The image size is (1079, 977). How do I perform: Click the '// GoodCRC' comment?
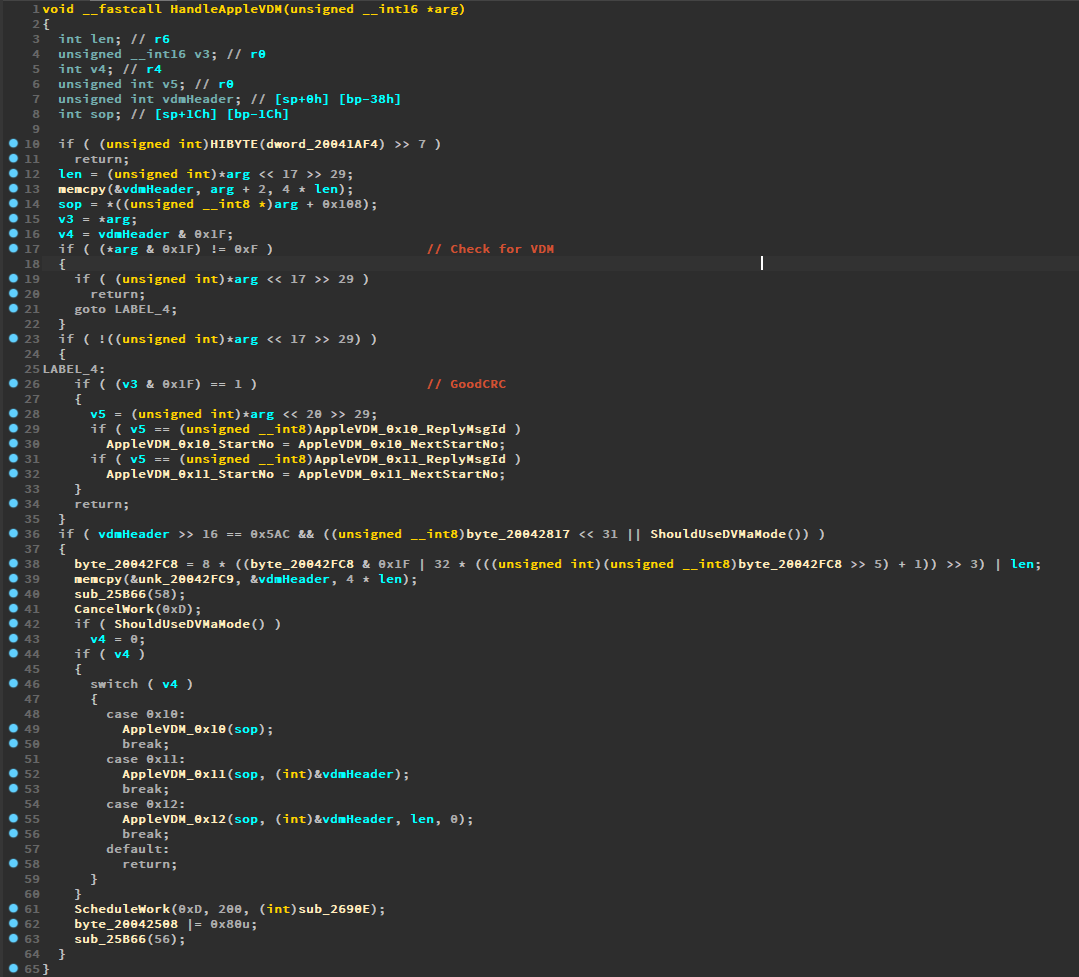point(466,384)
